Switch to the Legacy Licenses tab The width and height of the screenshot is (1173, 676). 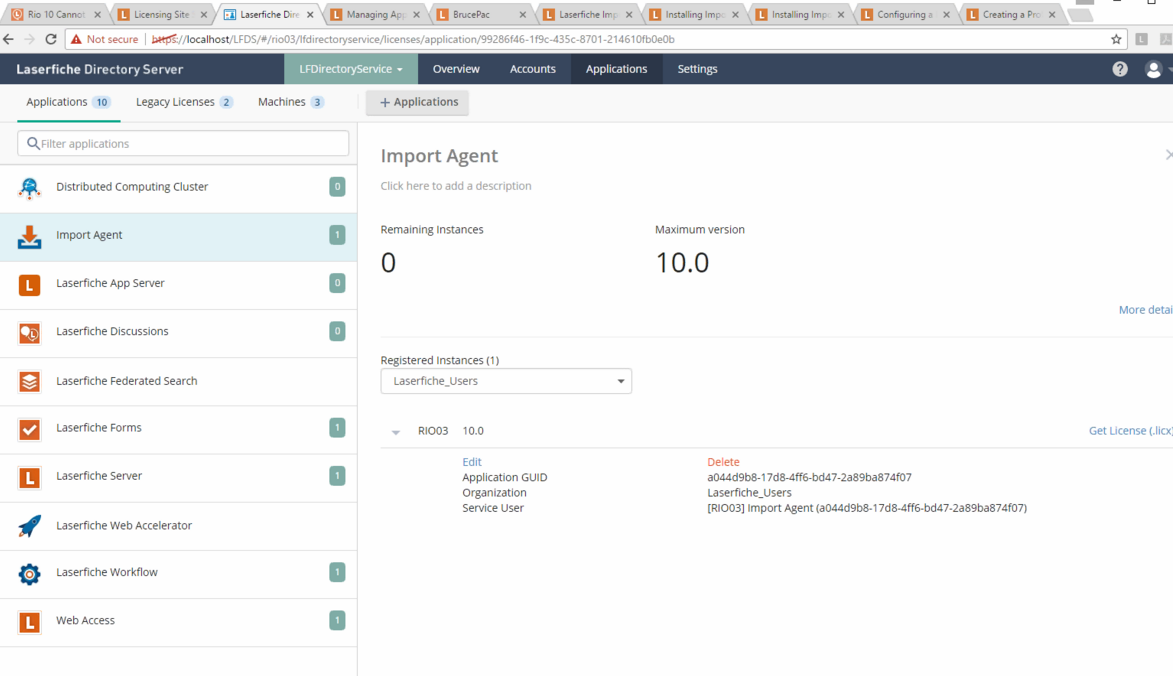pos(184,102)
